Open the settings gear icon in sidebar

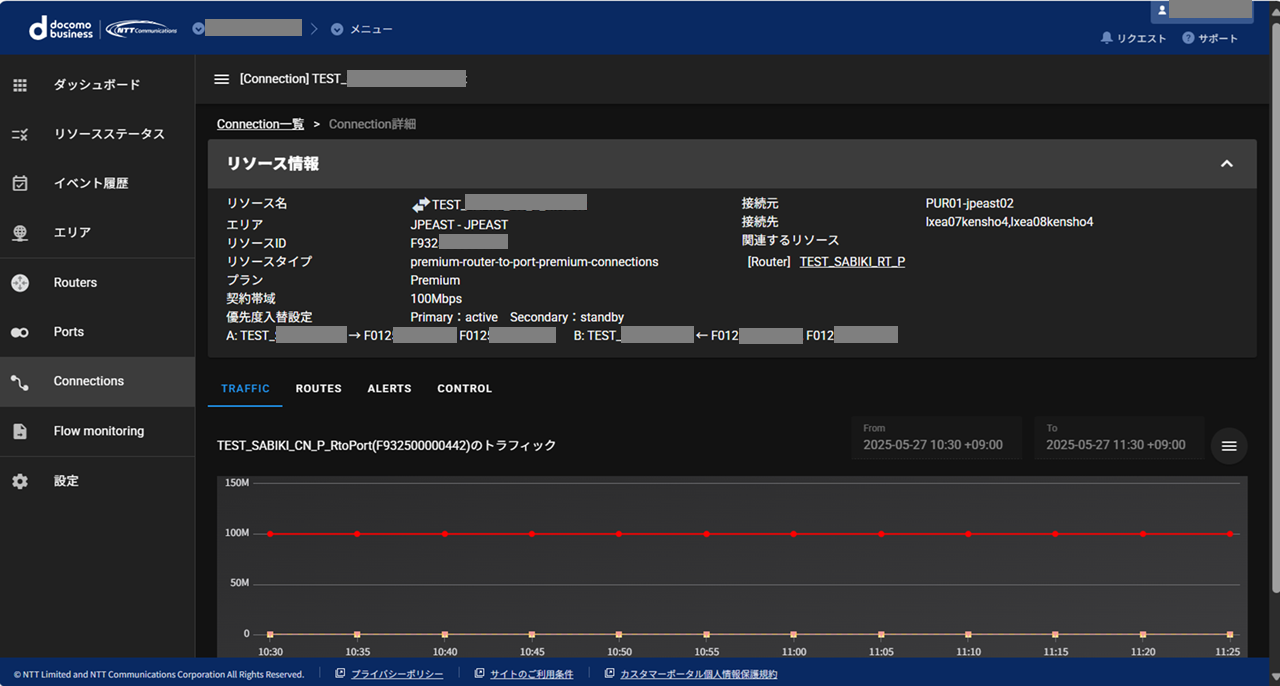point(20,481)
